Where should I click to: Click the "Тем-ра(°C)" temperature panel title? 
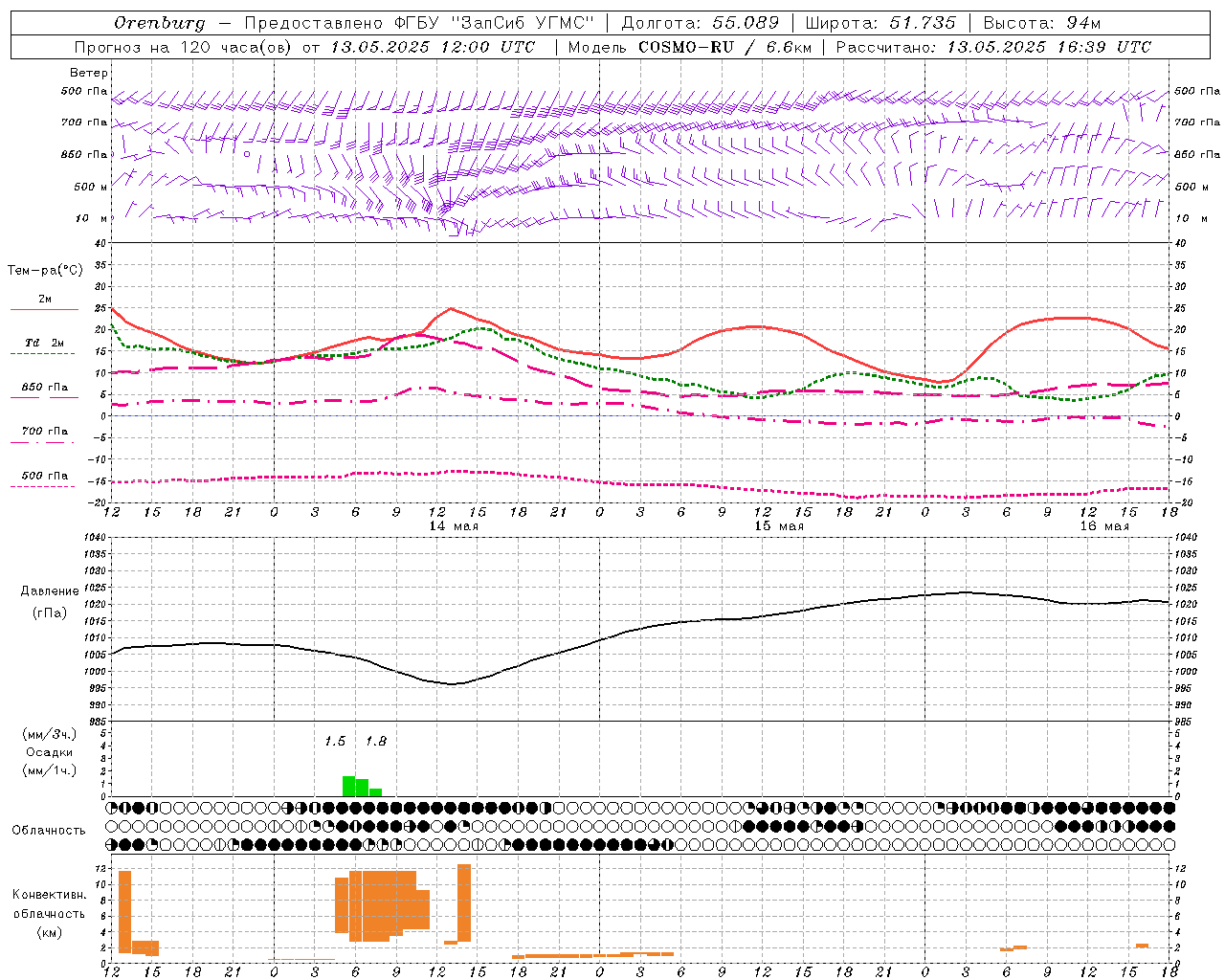45,271
